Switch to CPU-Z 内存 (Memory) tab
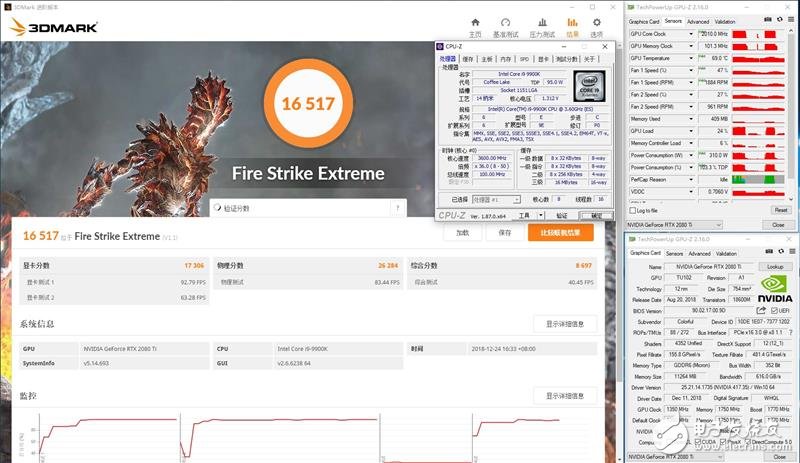The image size is (800, 463). [x=505, y=59]
